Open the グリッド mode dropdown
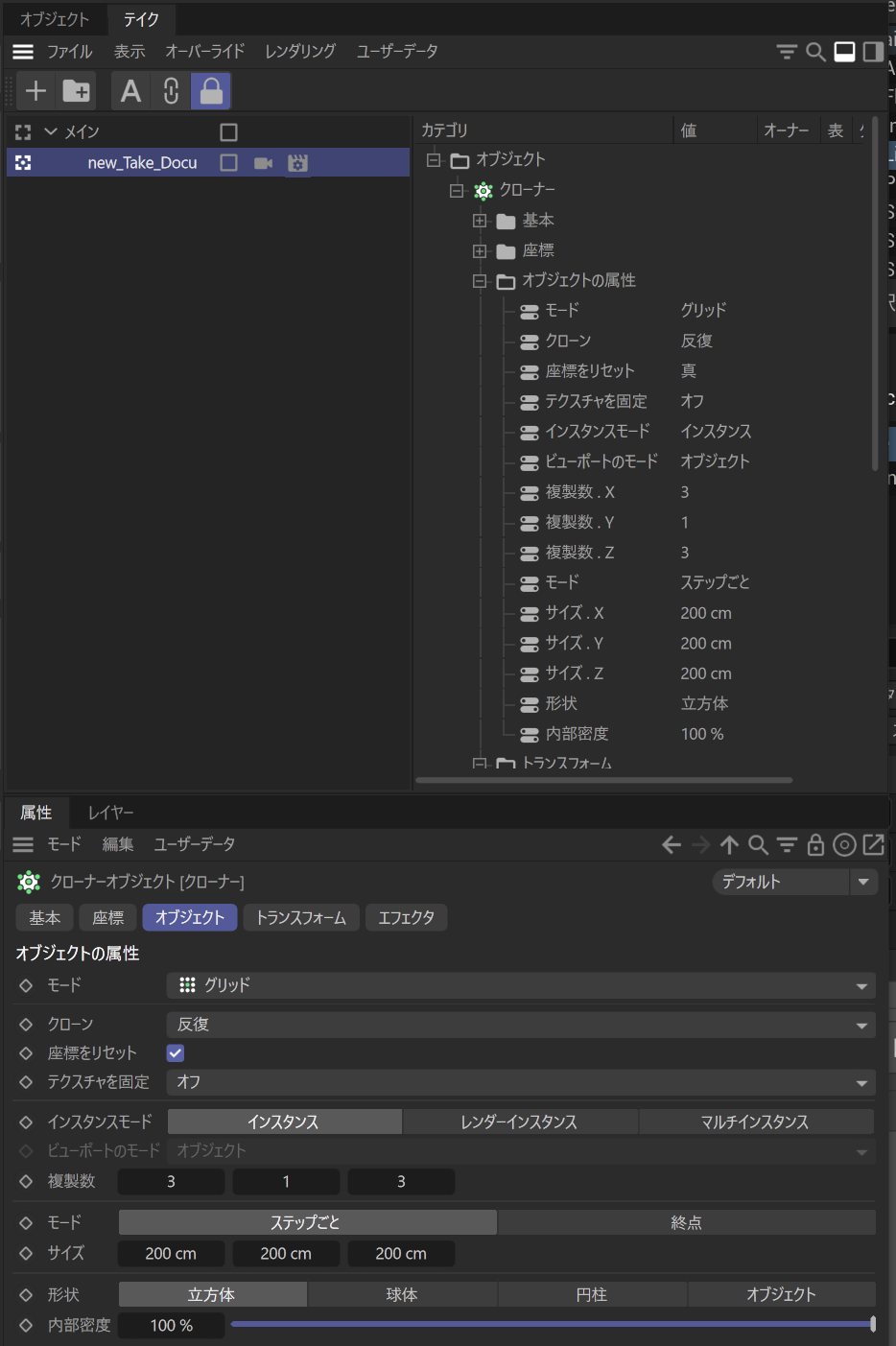Screen dimensions: 896x1346 [x=521, y=985]
